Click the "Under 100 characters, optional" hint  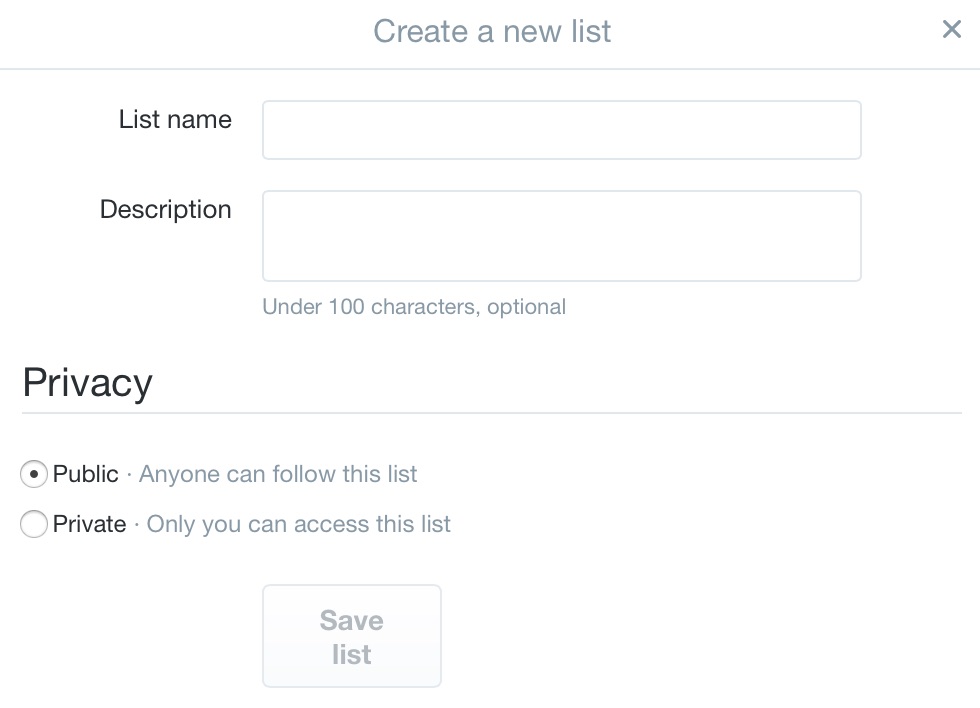[413, 307]
